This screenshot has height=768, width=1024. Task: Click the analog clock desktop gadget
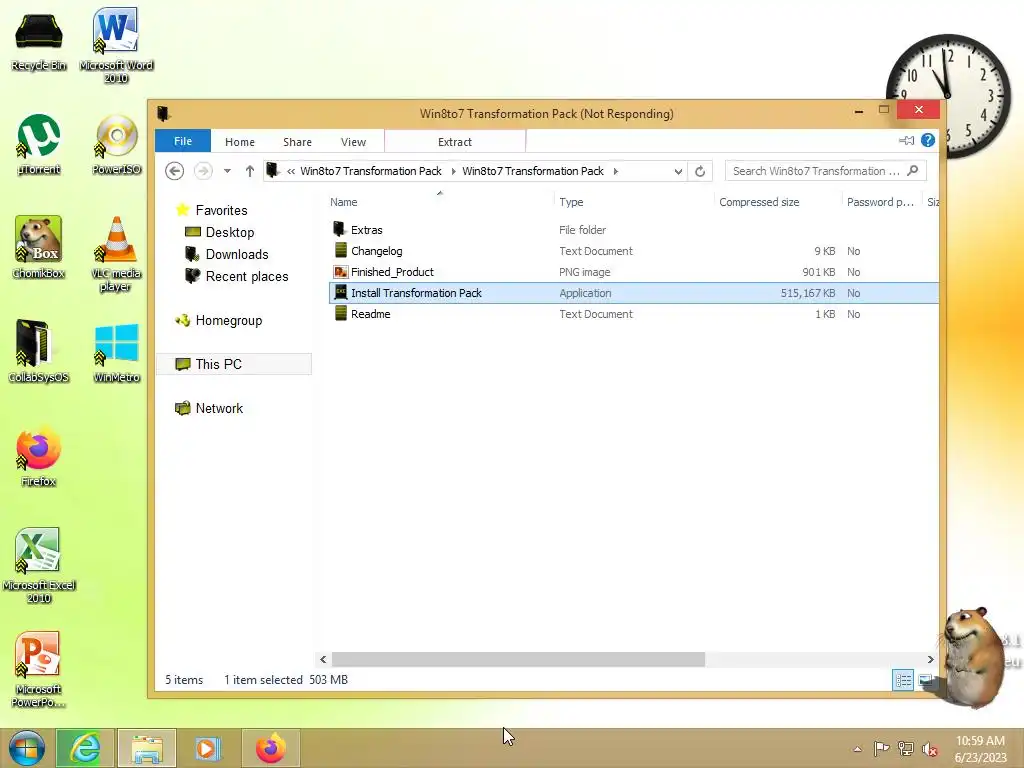(947, 96)
